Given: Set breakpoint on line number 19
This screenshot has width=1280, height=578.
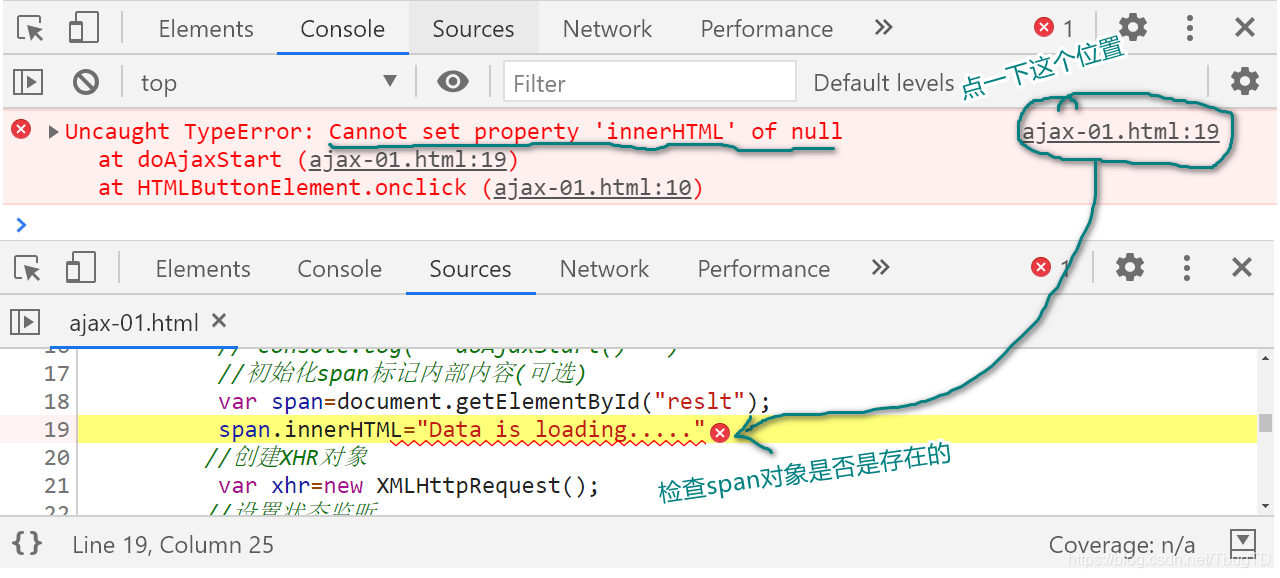Looking at the screenshot, I should tap(57, 429).
